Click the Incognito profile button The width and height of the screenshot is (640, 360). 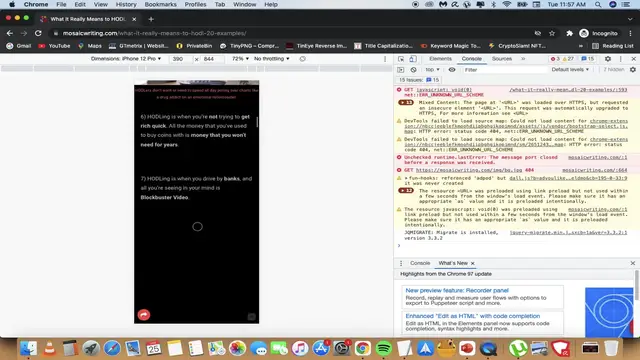[x=599, y=33]
